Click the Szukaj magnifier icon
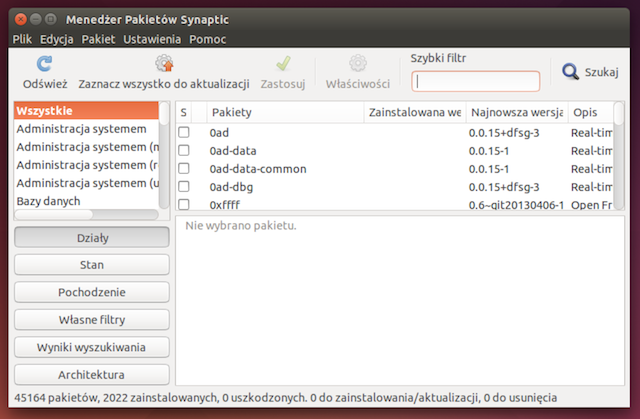640x419 pixels. click(x=570, y=72)
